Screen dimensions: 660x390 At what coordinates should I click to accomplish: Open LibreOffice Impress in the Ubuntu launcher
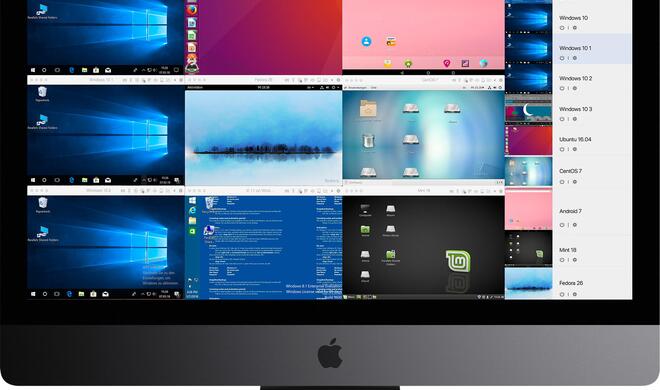click(x=192, y=48)
